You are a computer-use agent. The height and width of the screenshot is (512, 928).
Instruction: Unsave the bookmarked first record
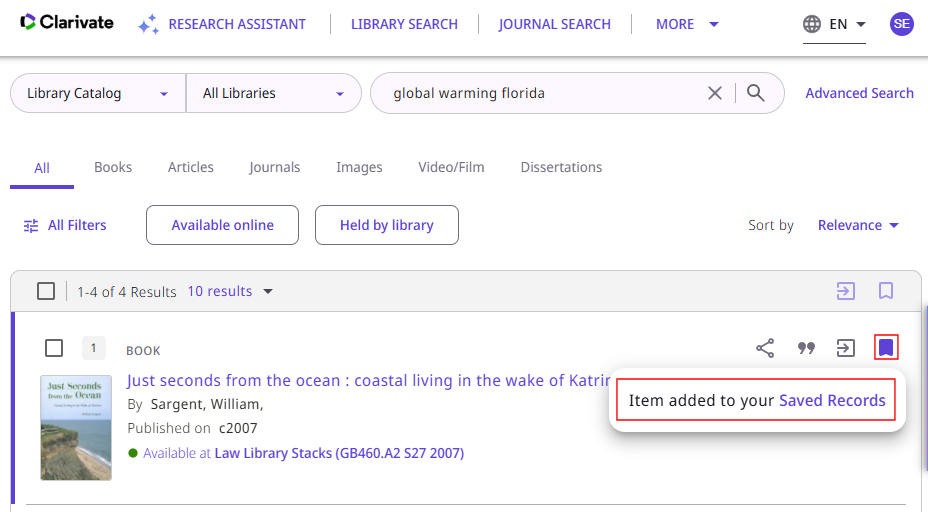pos(886,348)
